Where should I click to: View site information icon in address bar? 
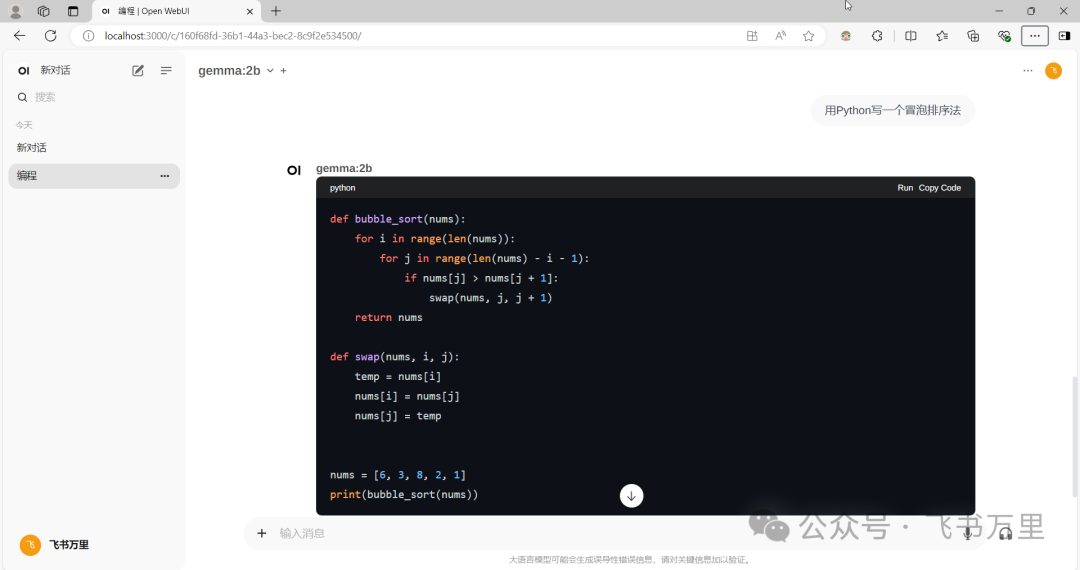88,36
